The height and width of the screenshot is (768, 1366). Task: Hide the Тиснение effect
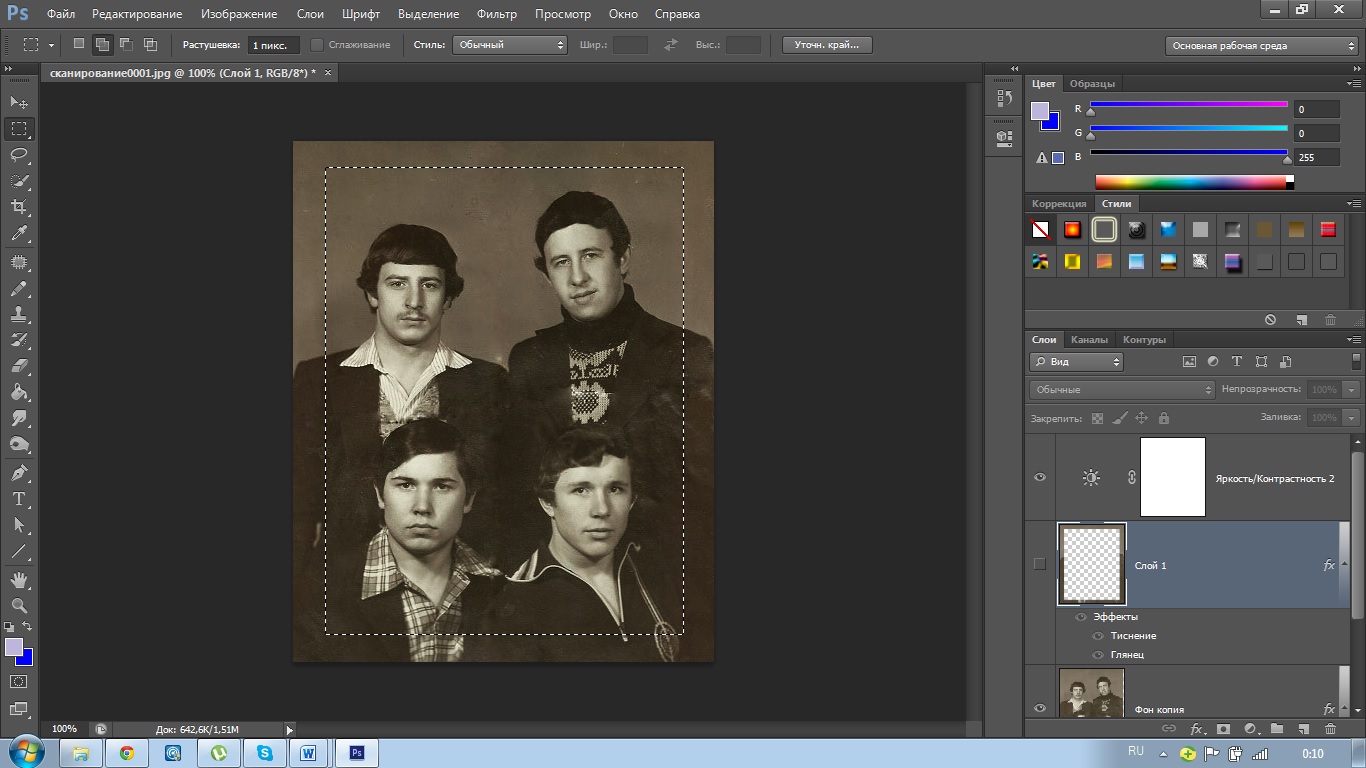[1098, 636]
